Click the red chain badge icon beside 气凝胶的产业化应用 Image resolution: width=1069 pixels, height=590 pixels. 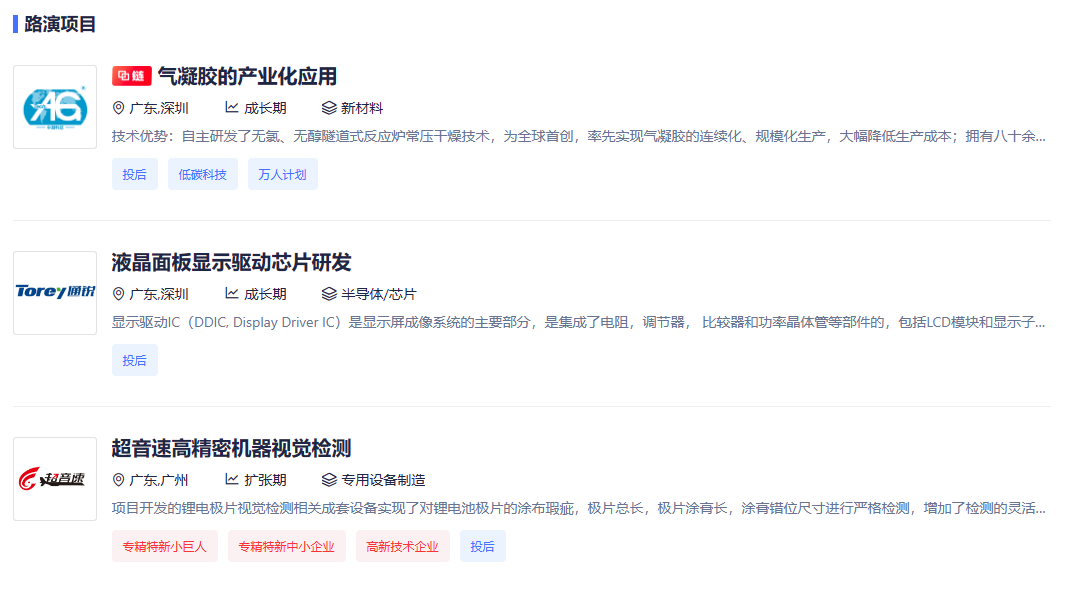click(131, 76)
